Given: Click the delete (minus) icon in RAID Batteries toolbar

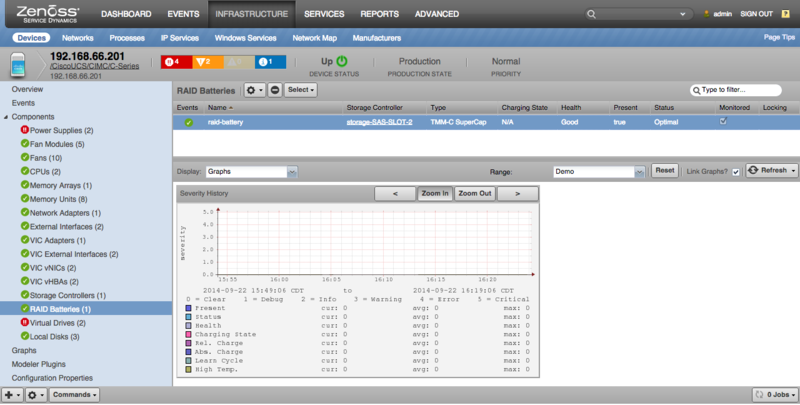Looking at the screenshot, I should (x=274, y=90).
